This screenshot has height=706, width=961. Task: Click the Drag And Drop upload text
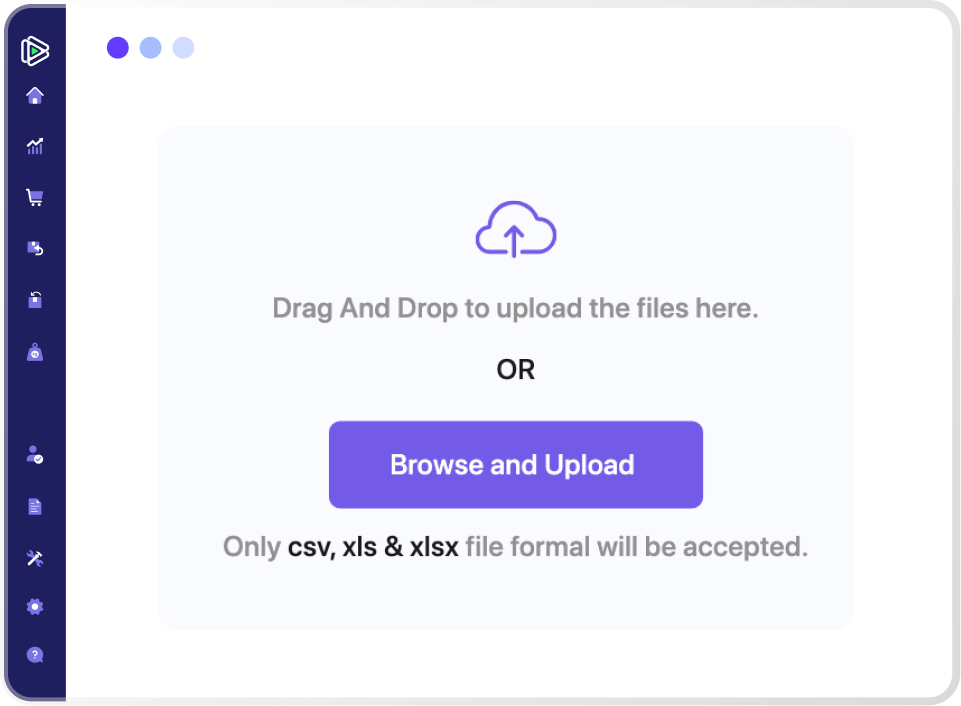pyautogui.click(x=515, y=308)
